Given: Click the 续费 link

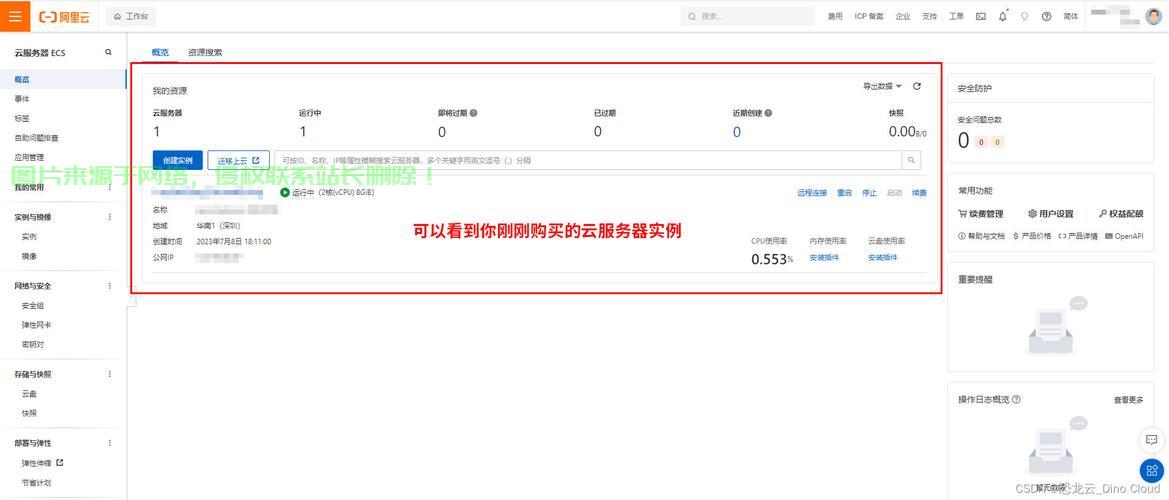Looking at the screenshot, I should [x=919, y=193].
